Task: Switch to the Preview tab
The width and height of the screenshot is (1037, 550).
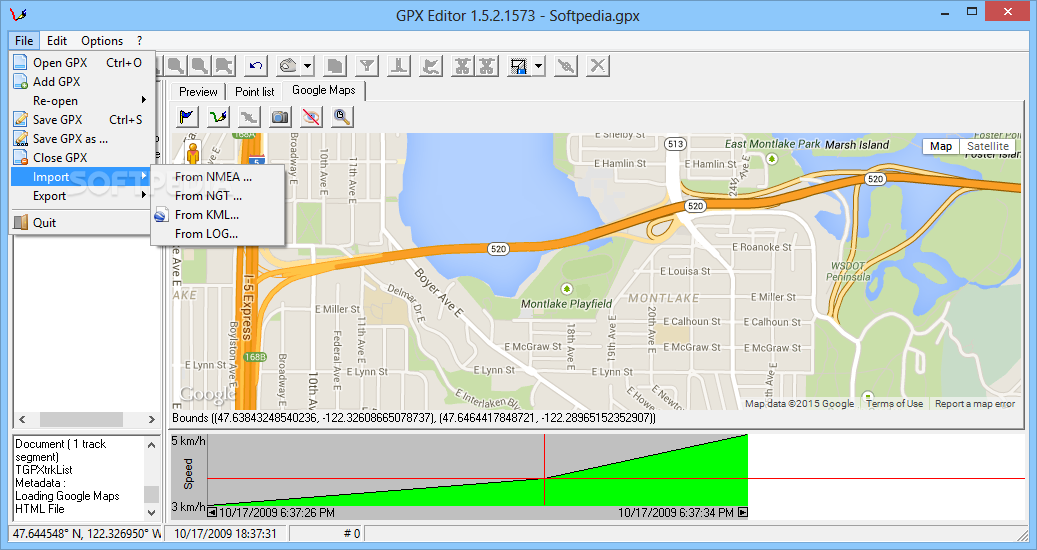Action: pos(198,92)
